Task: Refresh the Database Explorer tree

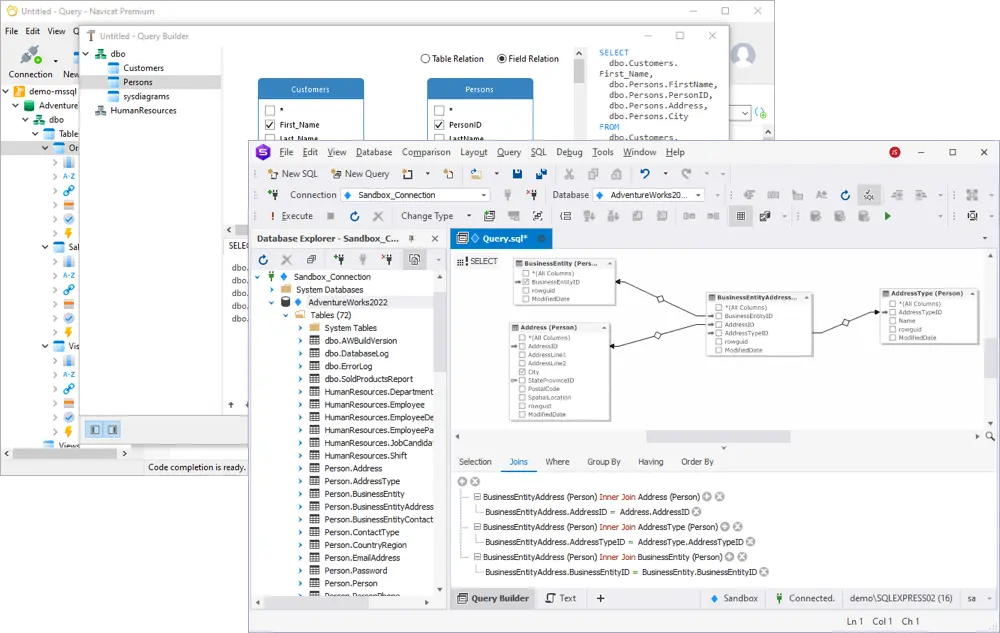Action: [x=263, y=259]
